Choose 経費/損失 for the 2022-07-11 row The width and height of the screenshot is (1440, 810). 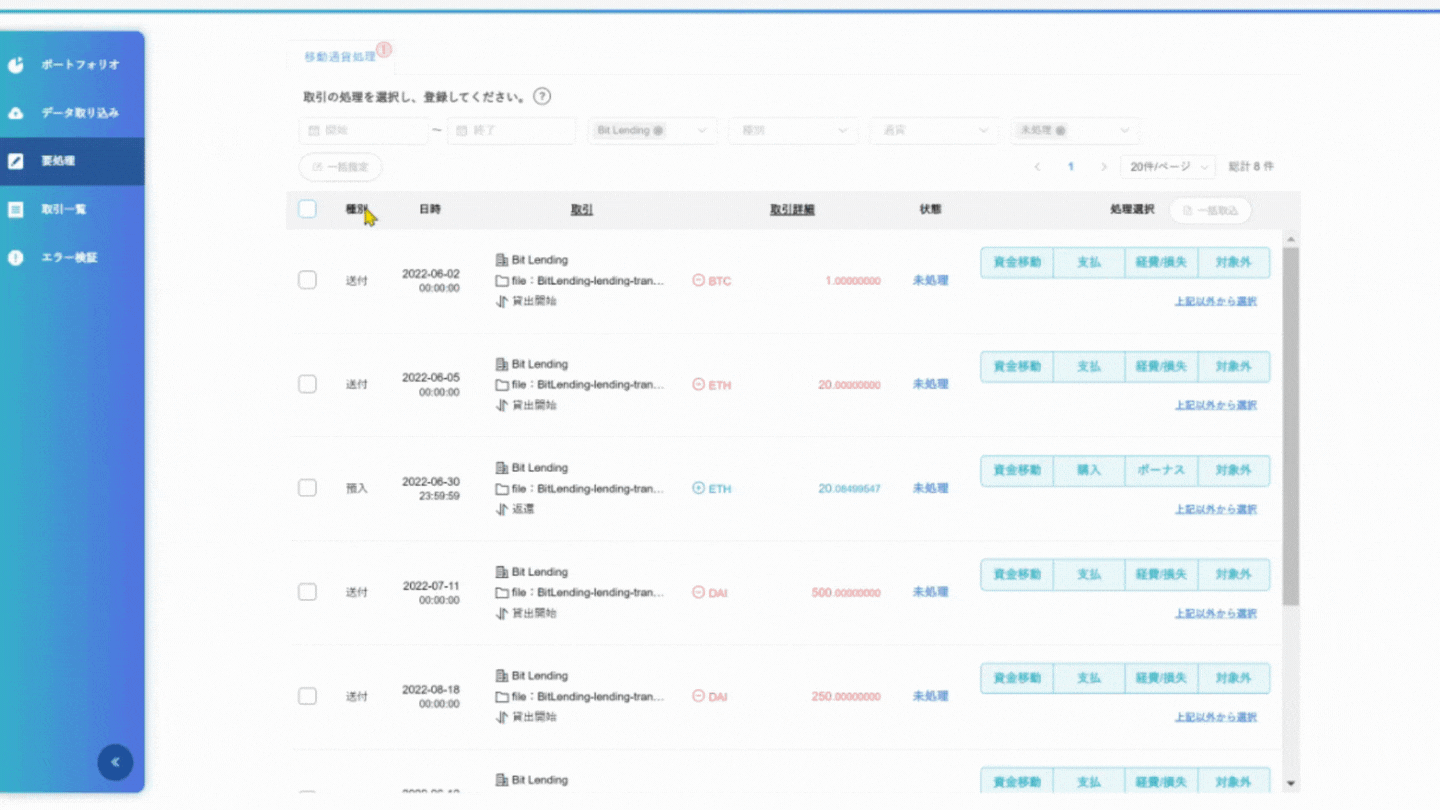point(1161,575)
